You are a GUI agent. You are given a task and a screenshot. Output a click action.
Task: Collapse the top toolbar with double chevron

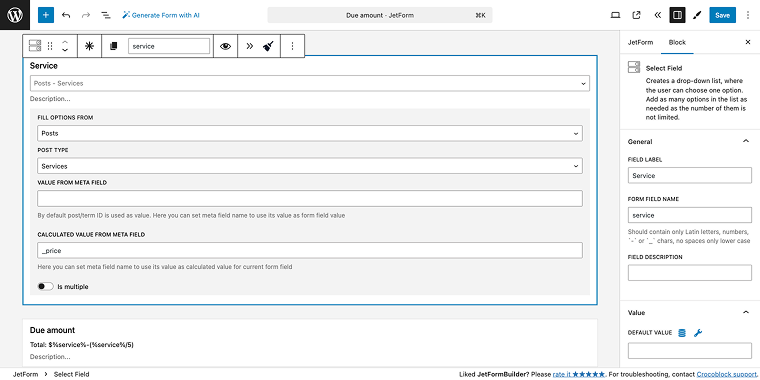click(657, 15)
